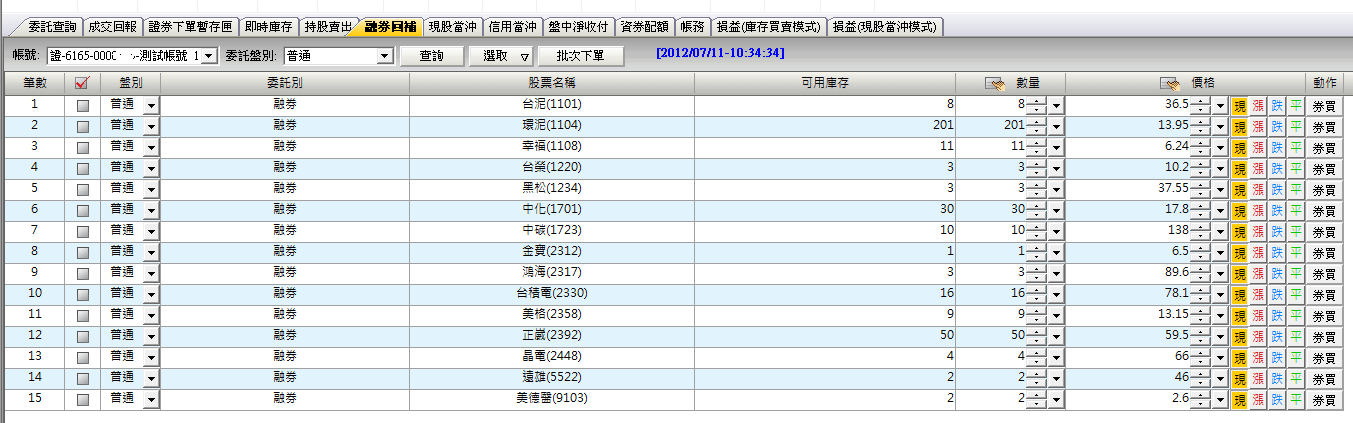Check the checkbox for row 5 黑松
This screenshot has height=423, width=1353.
tap(83, 189)
